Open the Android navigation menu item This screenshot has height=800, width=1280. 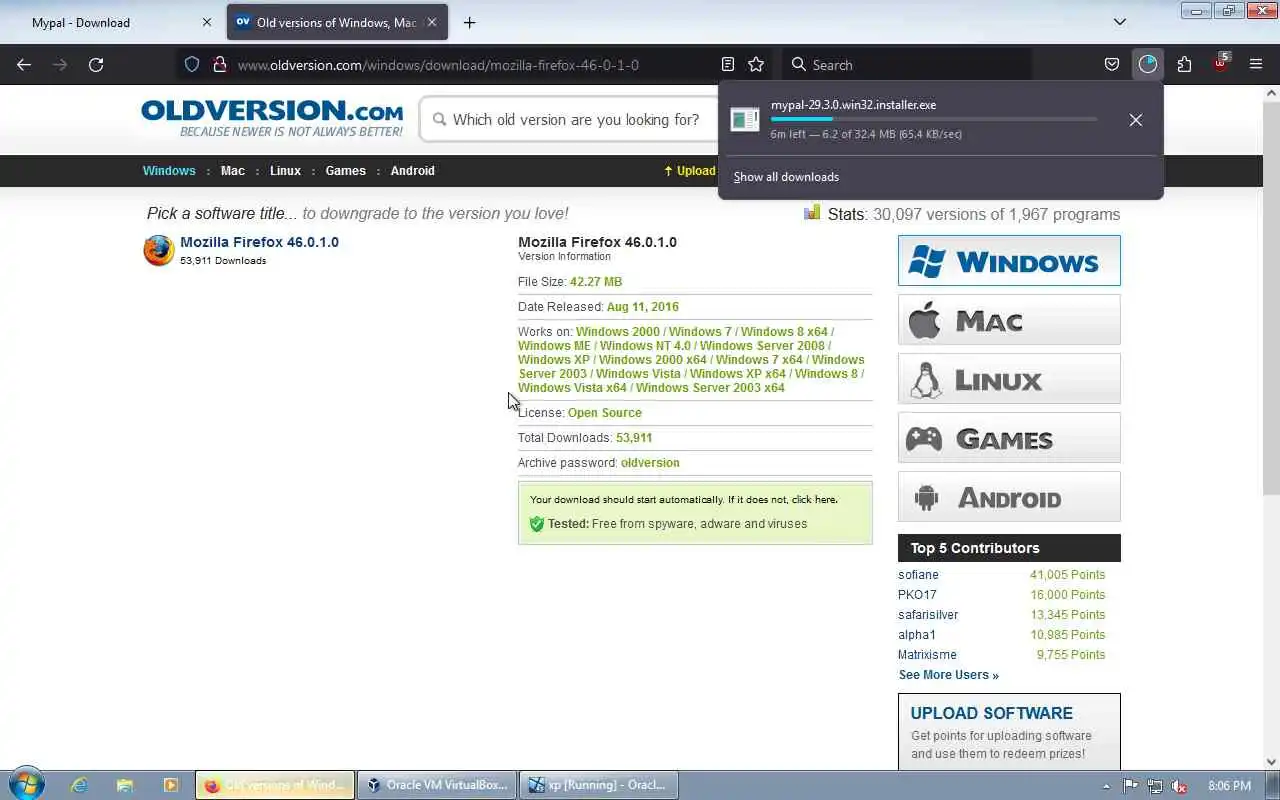413,171
